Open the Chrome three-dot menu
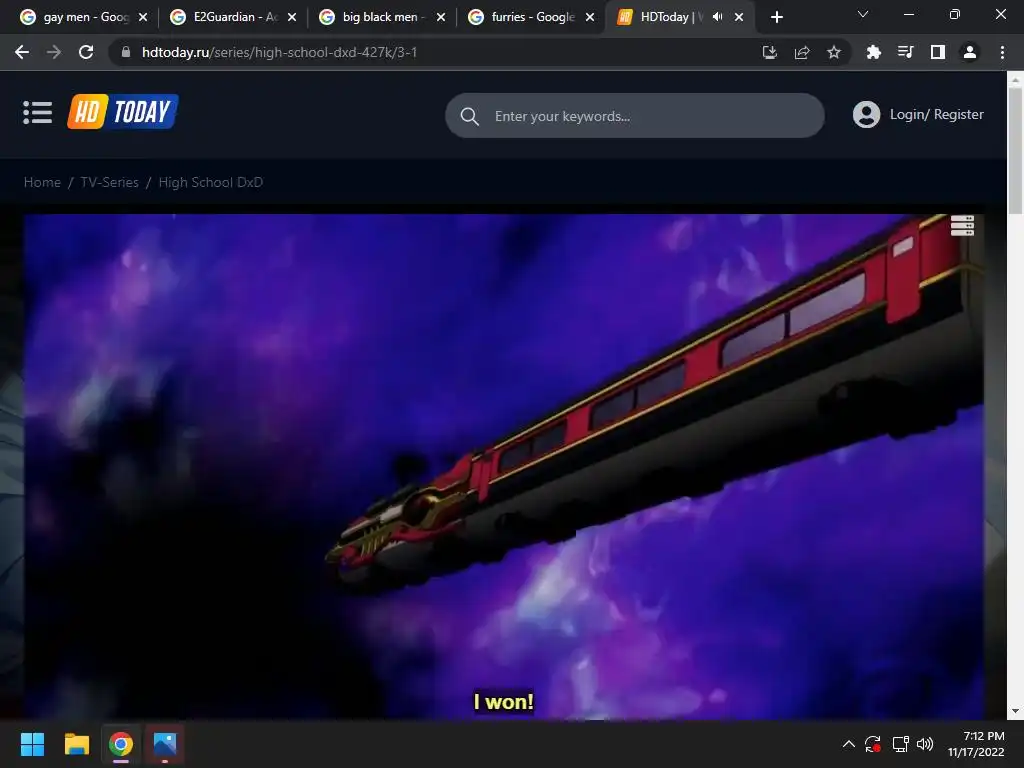This screenshot has width=1024, height=768. 1002,52
